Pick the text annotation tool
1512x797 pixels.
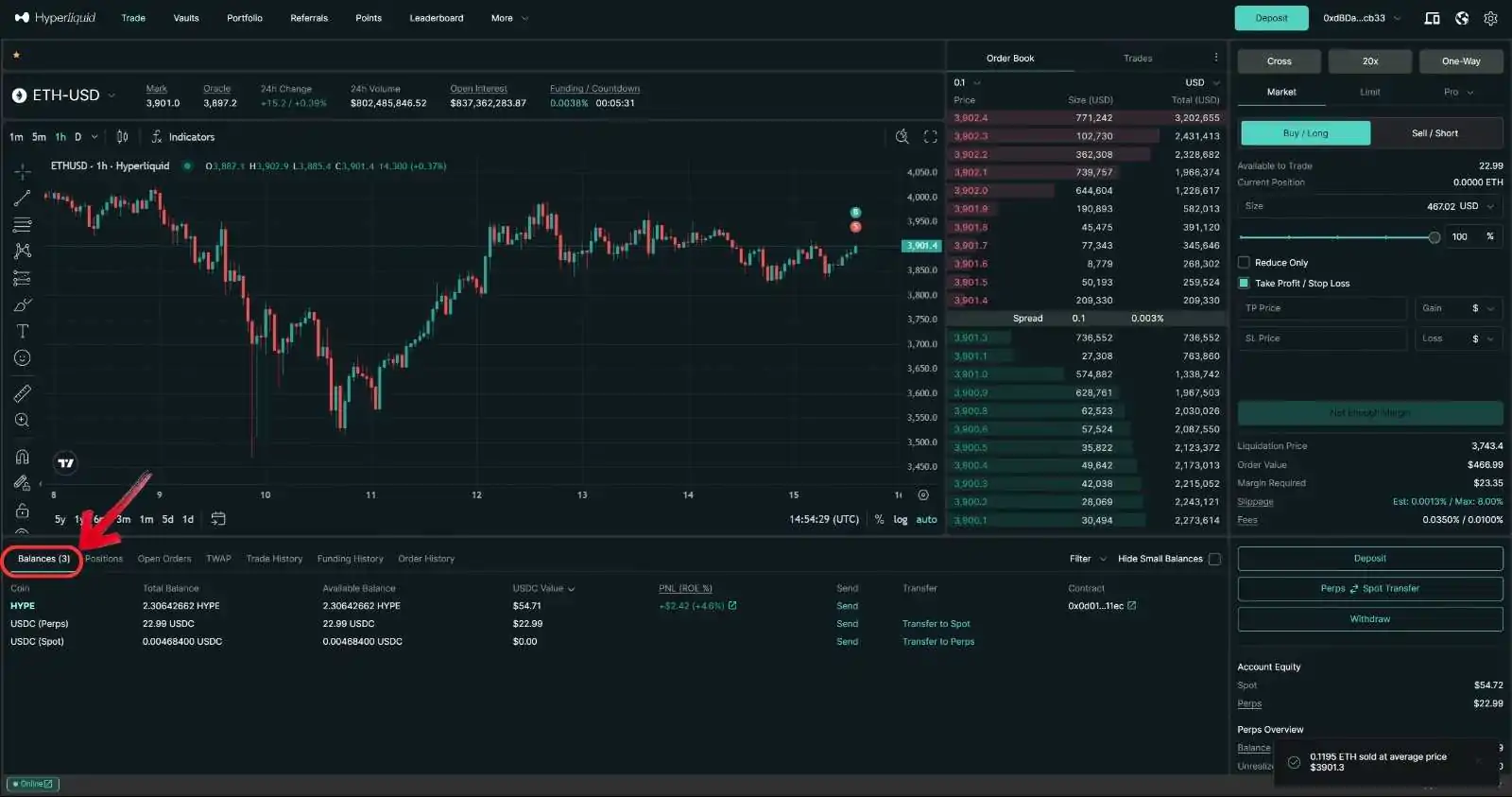point(23,331)
